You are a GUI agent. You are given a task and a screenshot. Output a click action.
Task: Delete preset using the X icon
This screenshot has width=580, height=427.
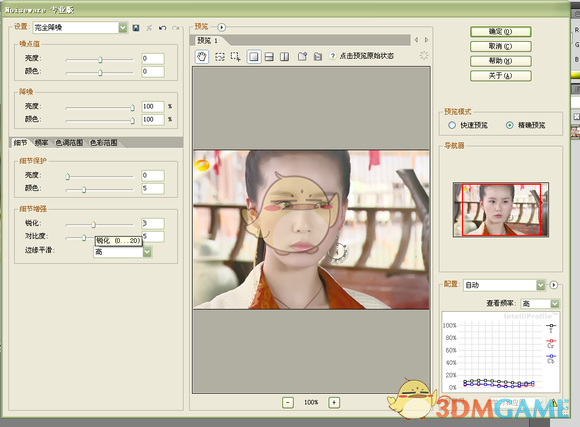149,28
